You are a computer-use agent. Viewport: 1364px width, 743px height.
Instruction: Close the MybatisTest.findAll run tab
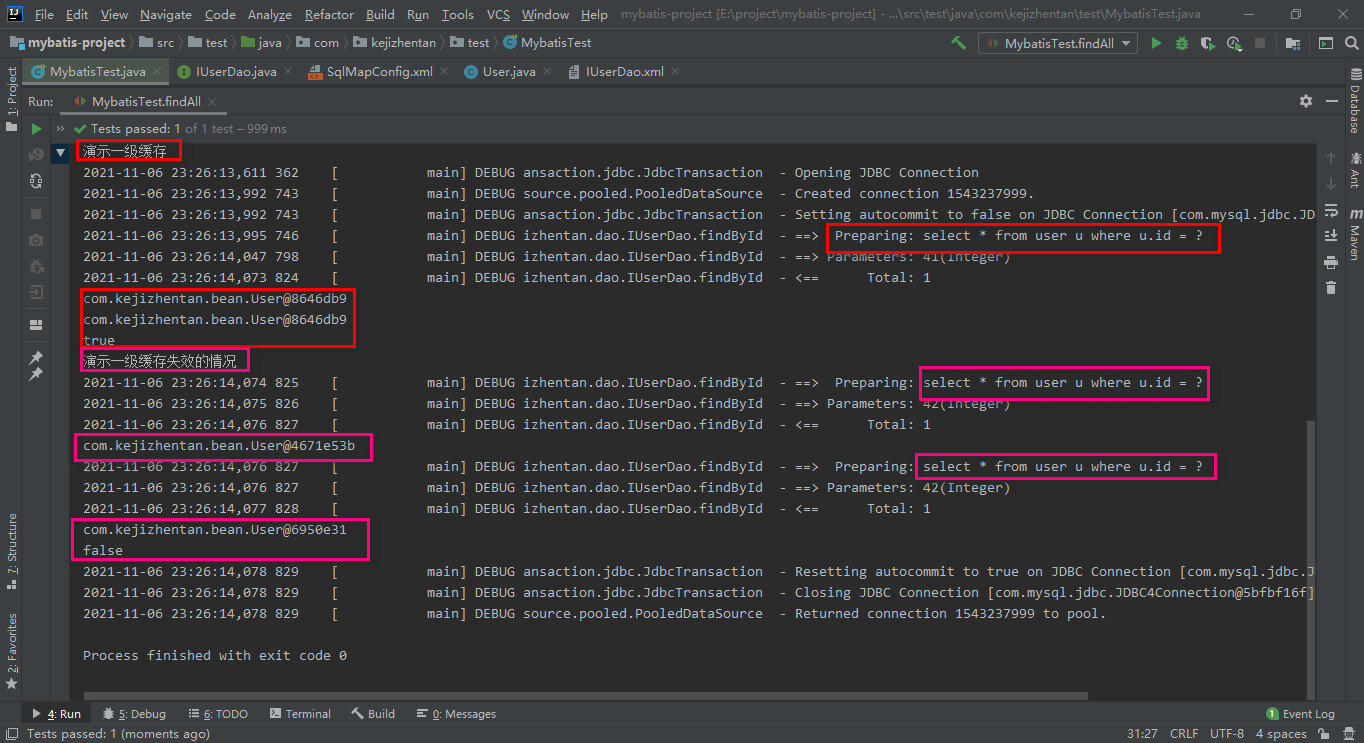211,101
